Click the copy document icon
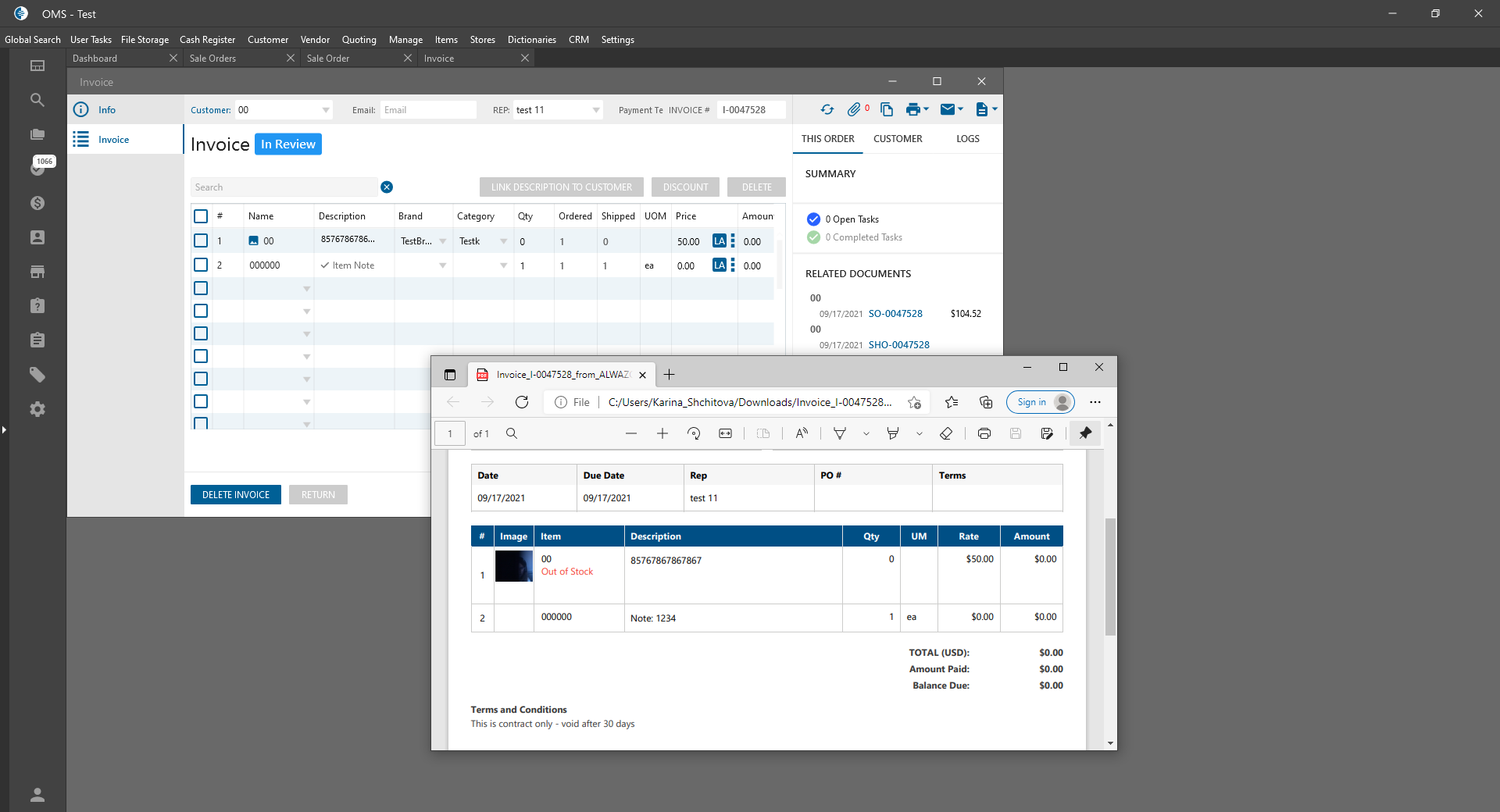 coord(887,110)
